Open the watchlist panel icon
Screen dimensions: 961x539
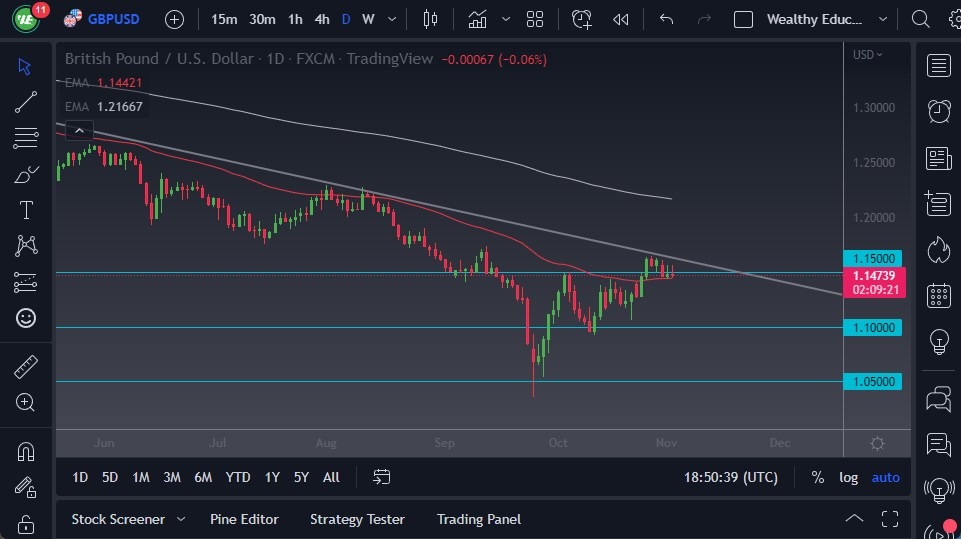pos(938,66)
